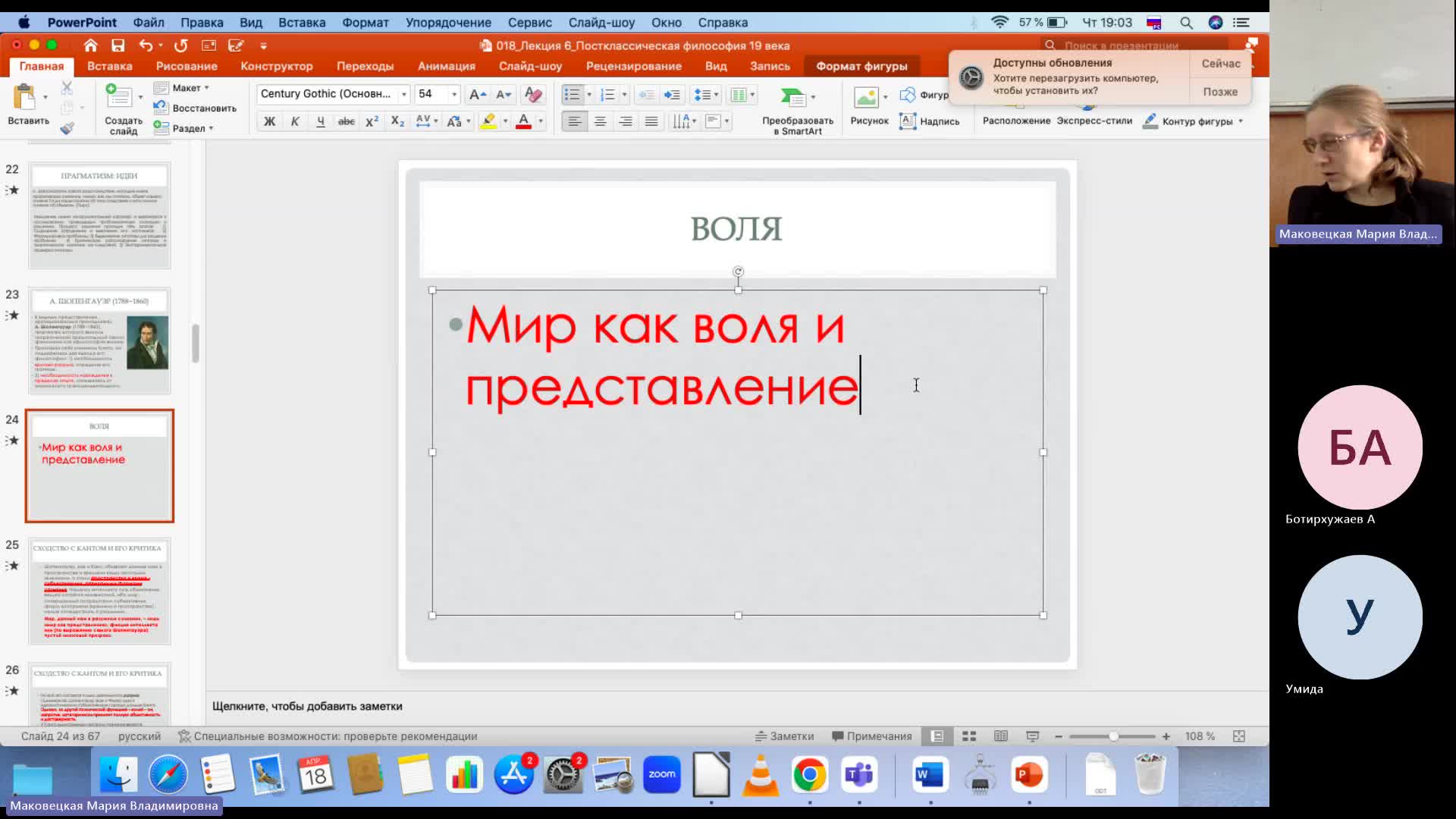Click the Paste clipboard icon
1456x819 pixels.
tap(24, 97)
